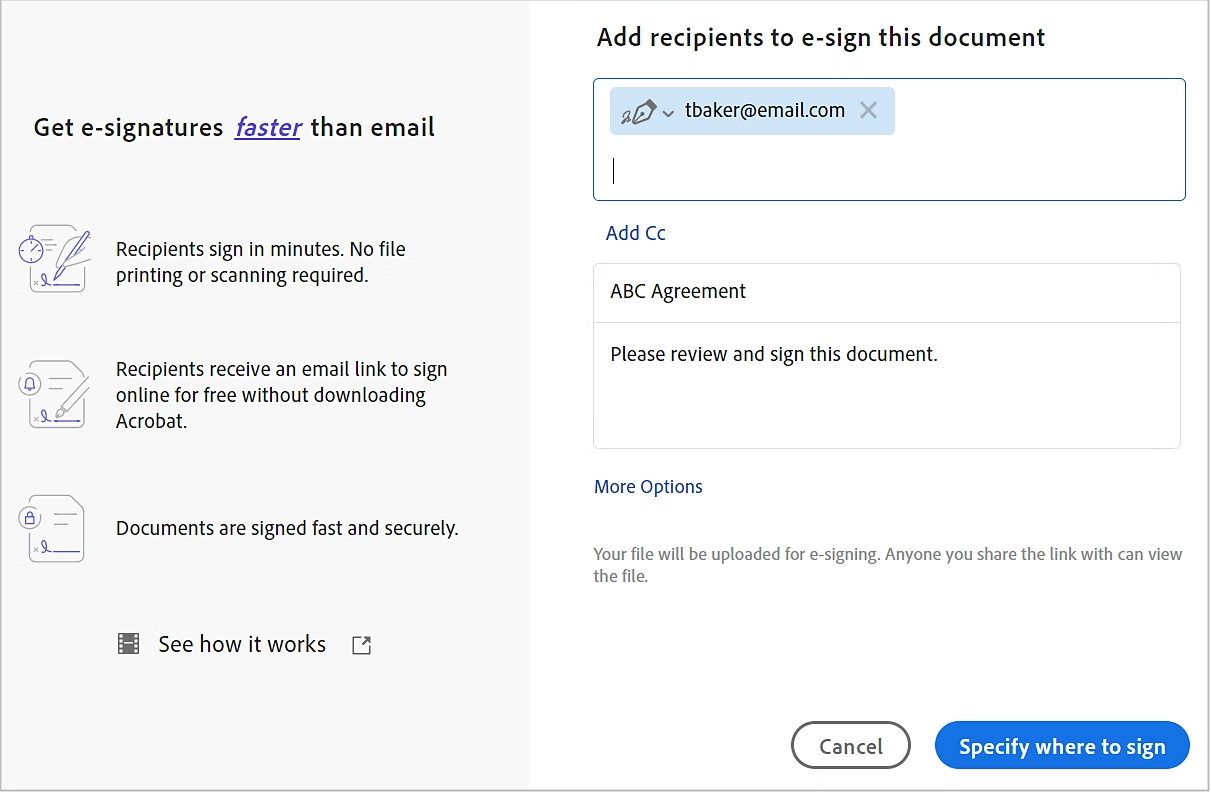
Task: Click the Specify where to sign button
Action: (x=1061, y=745)
